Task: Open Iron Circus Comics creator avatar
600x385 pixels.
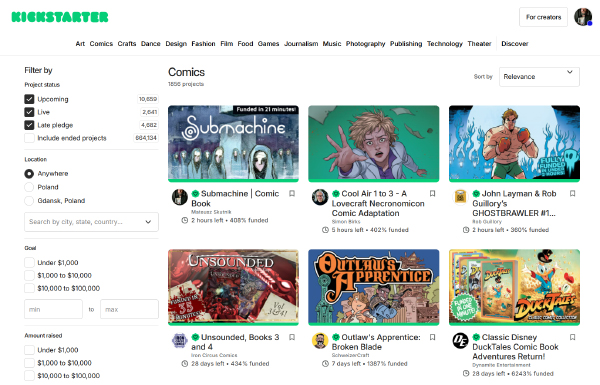Action: coord(179,340)
